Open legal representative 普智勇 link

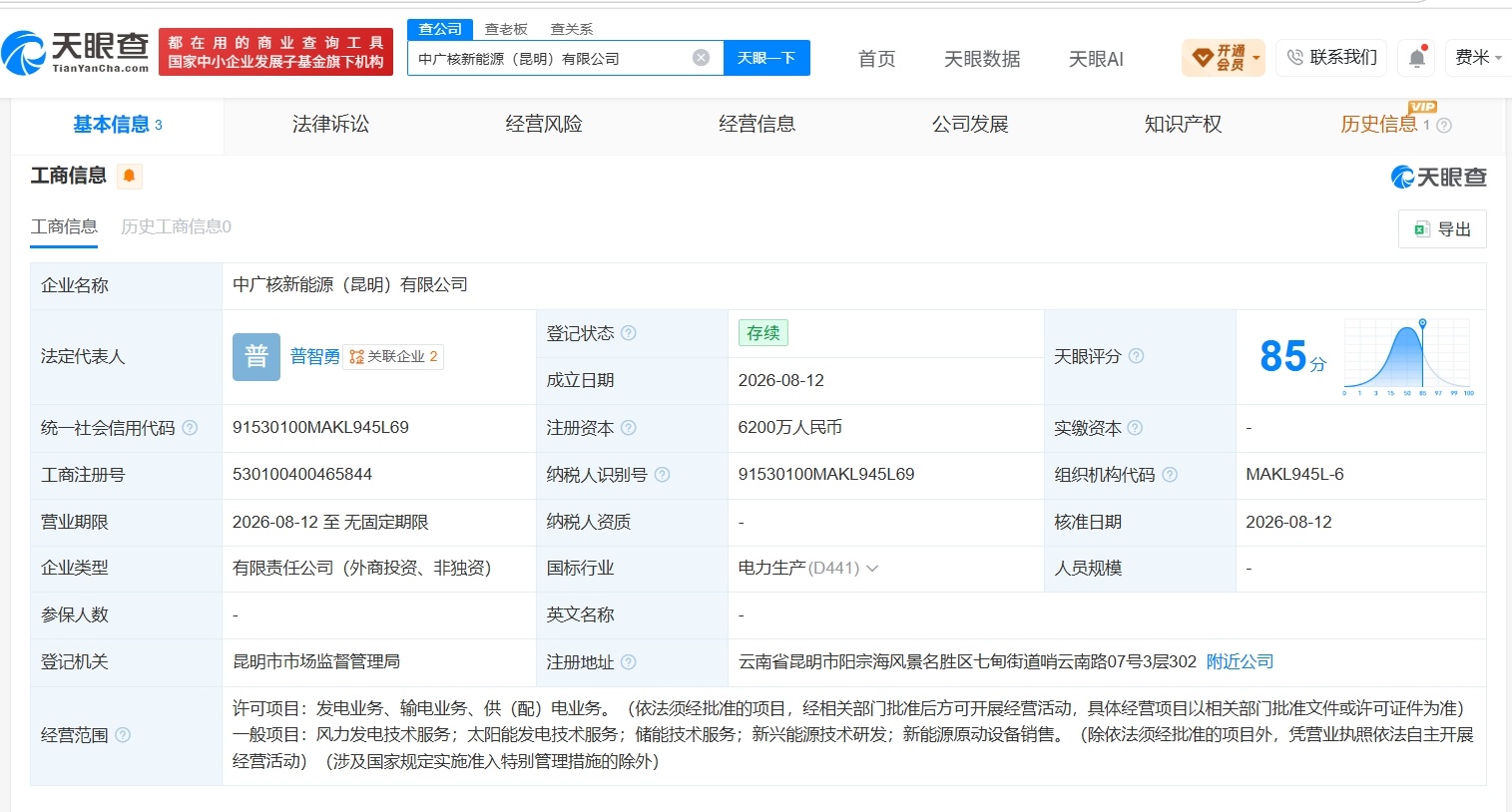315,356
